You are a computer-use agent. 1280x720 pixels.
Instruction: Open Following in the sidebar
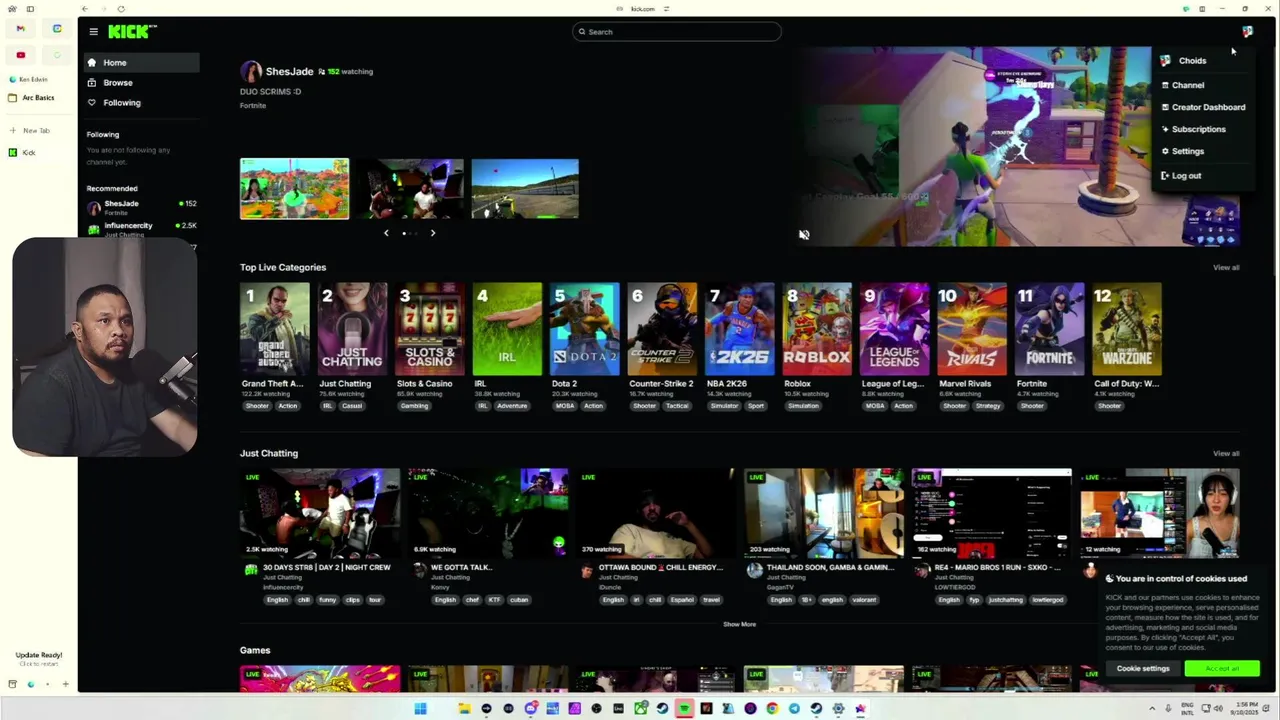click(x=141, y=102)
